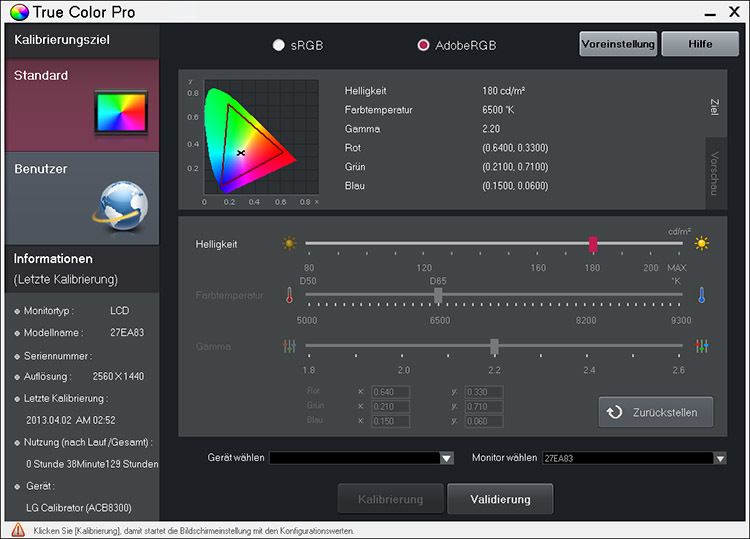Click the bright sun icon at brightness maximum
Screen dimensions: 750x539
point(701,243)
